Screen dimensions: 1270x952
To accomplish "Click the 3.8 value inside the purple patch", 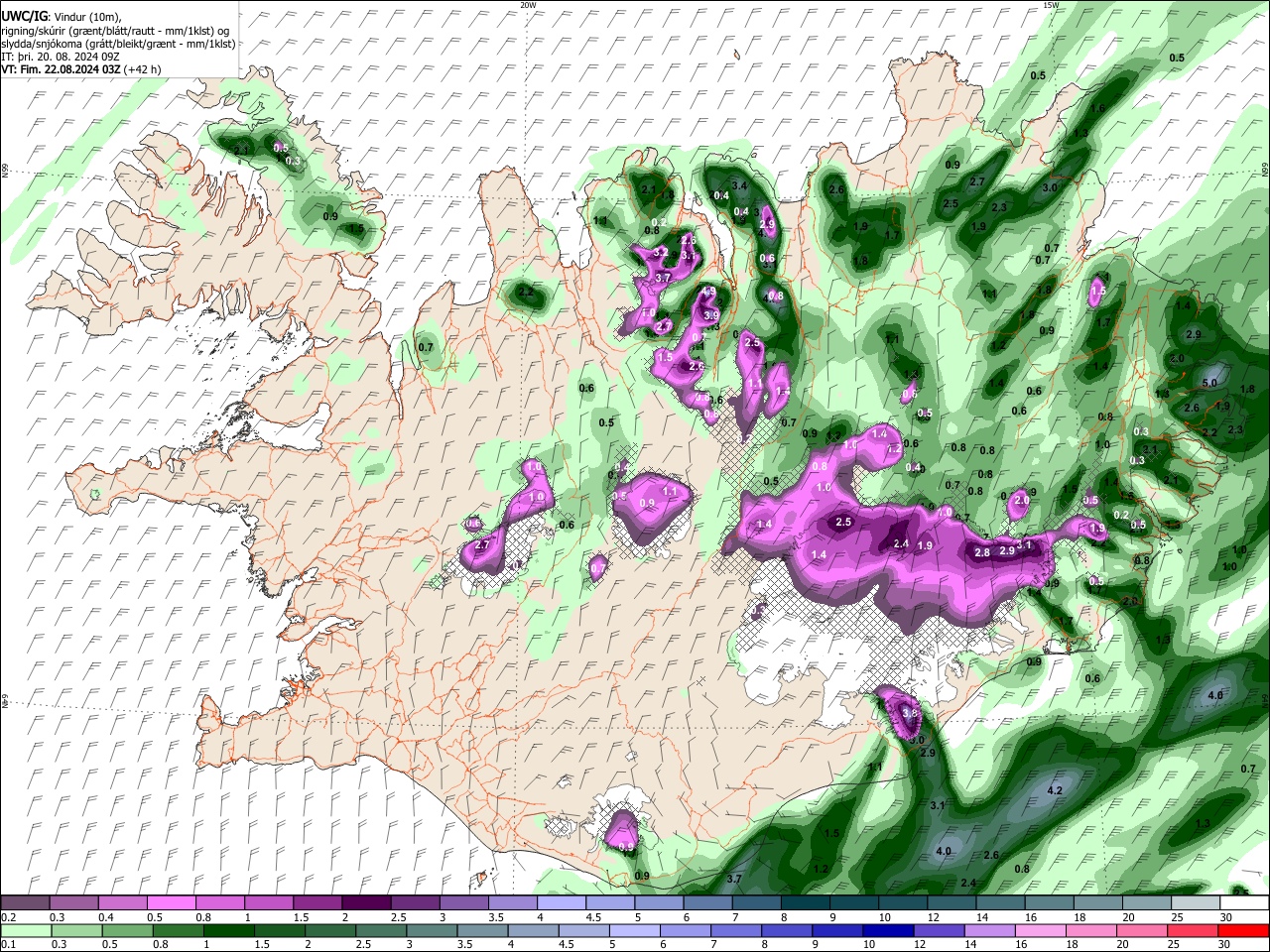I will click(x=910, y=712).
